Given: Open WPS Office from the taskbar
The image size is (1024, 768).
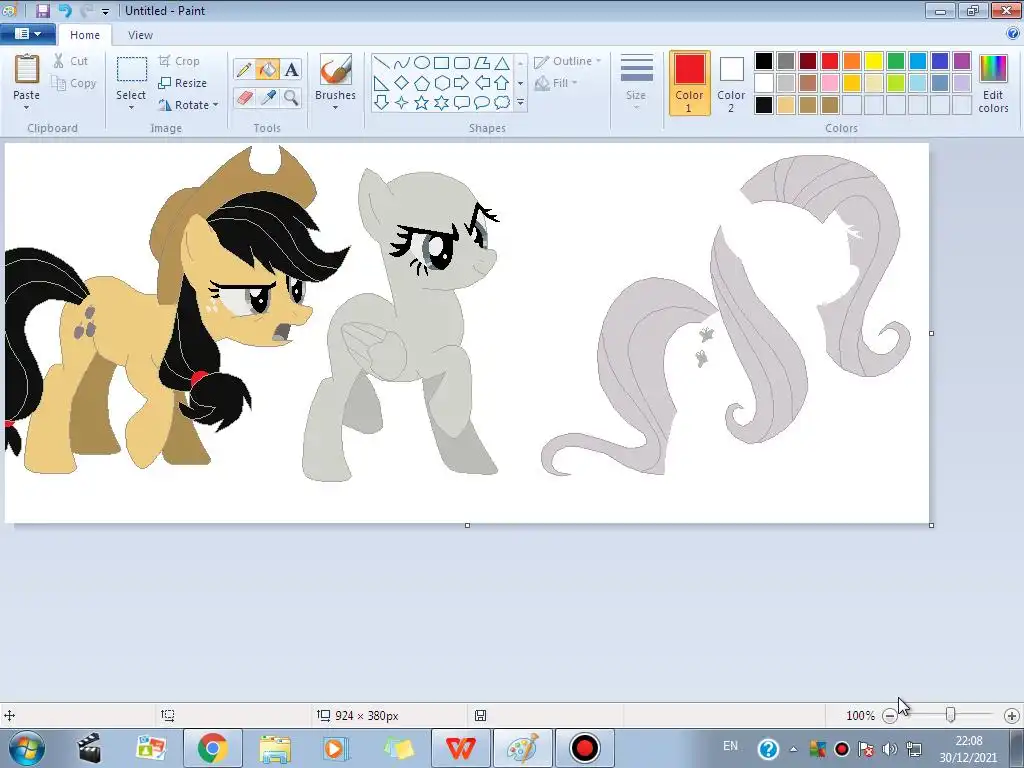Looking at the screenshot, I should (461, 748).
